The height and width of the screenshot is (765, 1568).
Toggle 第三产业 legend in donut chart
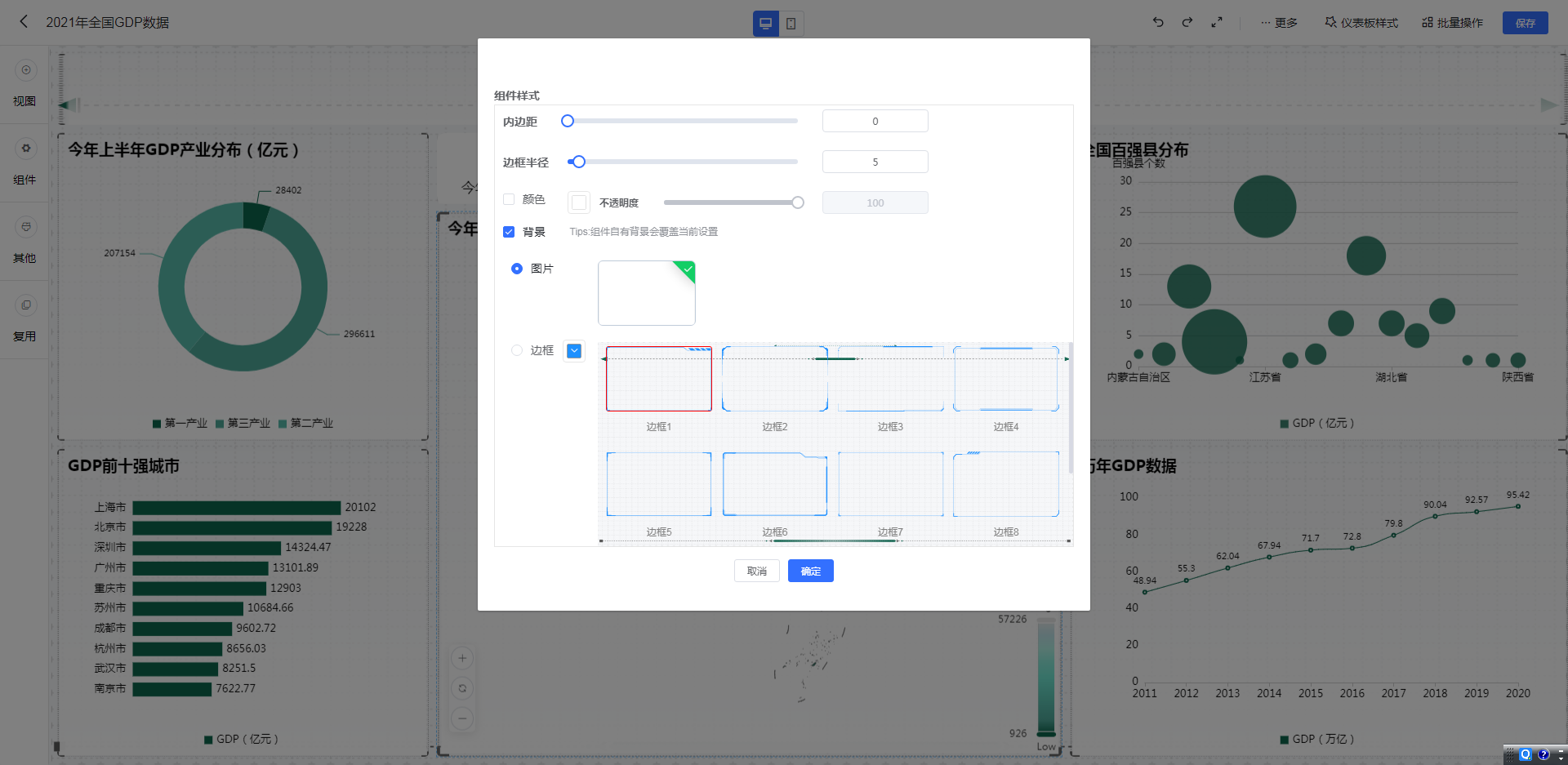(243, 423)
